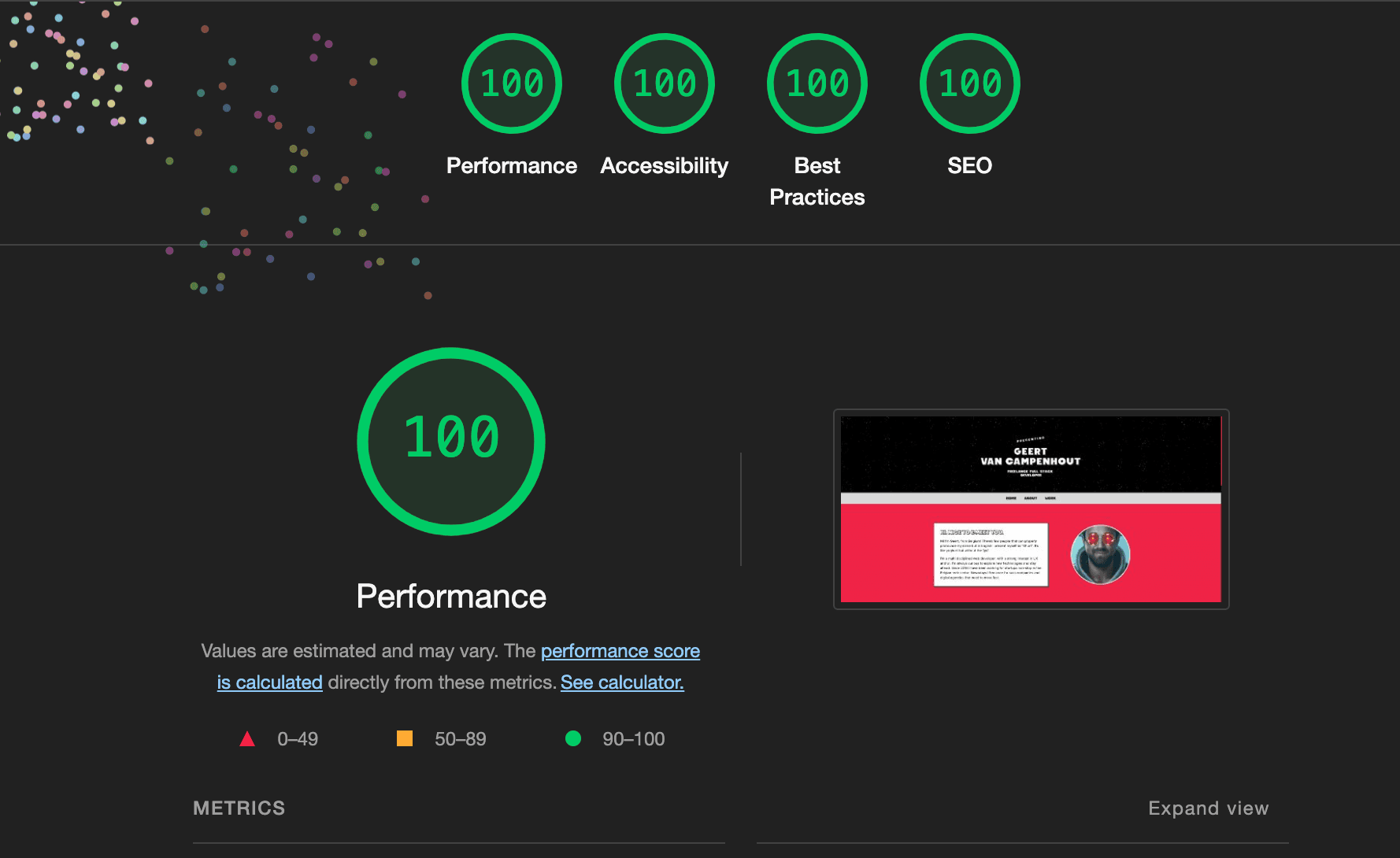Click the SEO label under its gauge

click(x=969, y=165)
